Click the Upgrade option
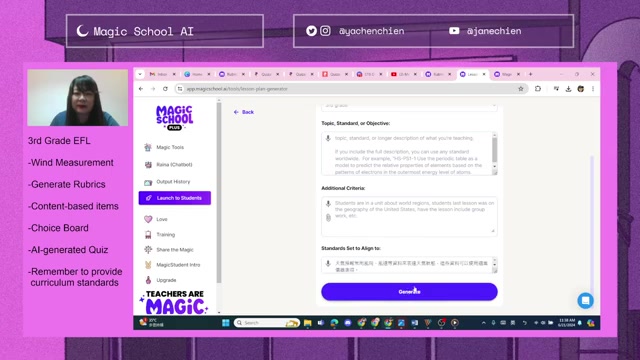The width and height of the screenshot is (640, 360). point(166,280)
